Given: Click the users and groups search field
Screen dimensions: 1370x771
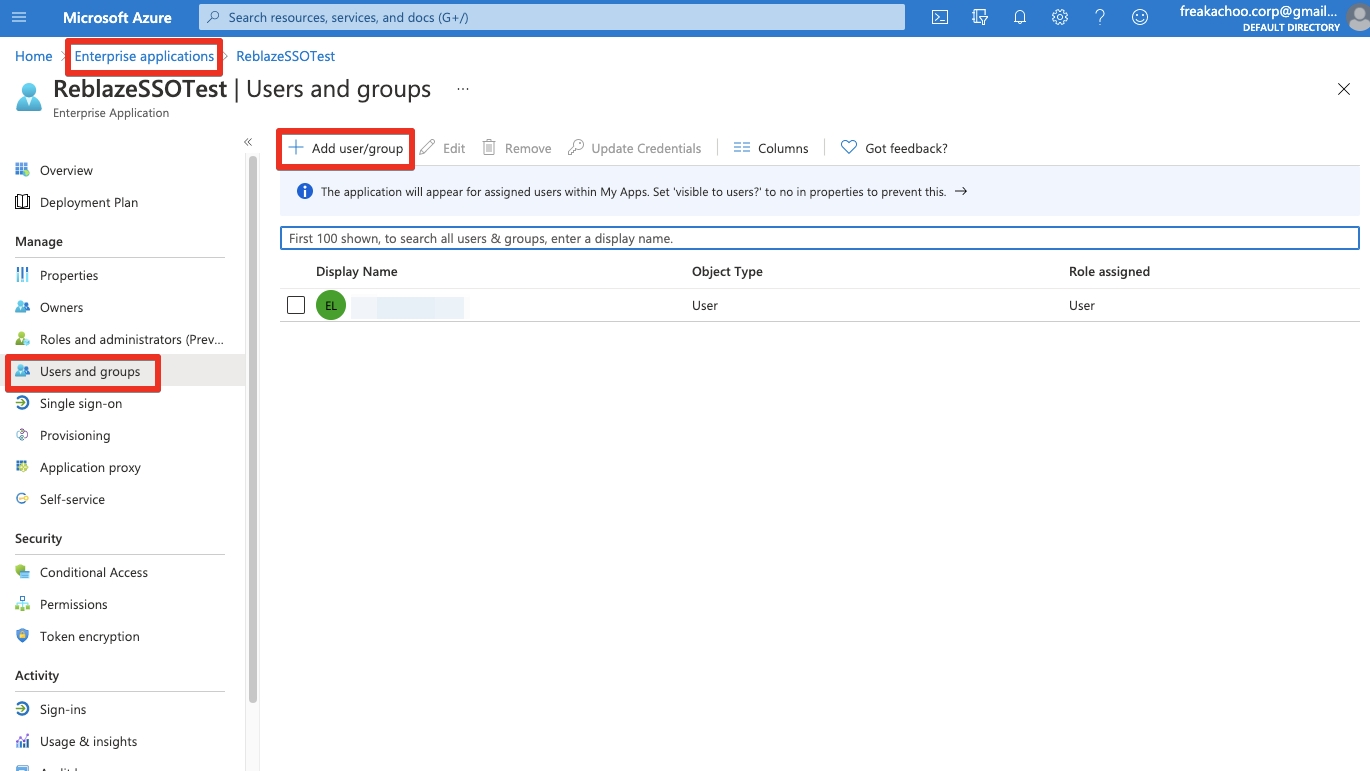Looking at the screenshot, I should point(819,238).
